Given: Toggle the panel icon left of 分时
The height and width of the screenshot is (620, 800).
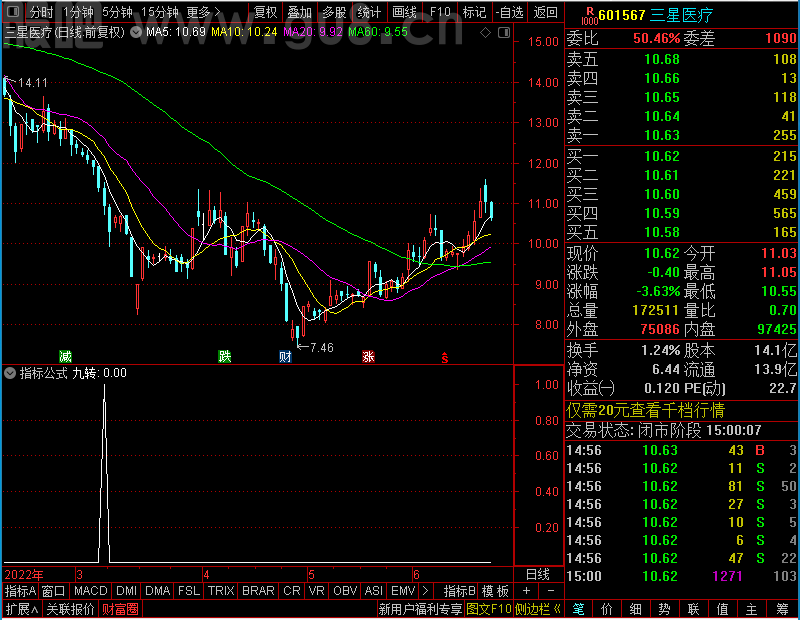Looking at the screenshot, I should (x=13, y=11).
